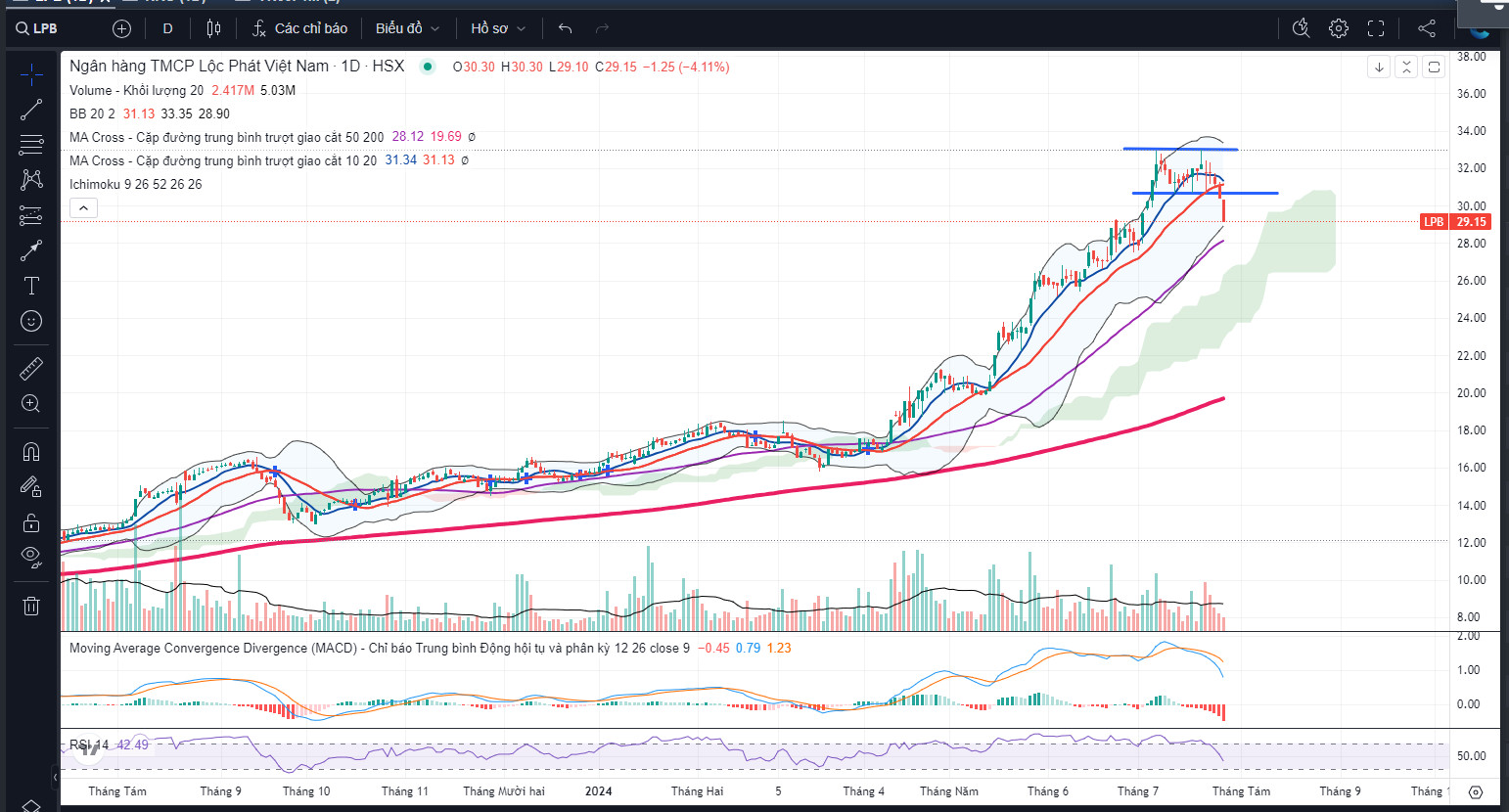Expand the Biểu đồ dropdown menu

(407, 28)
